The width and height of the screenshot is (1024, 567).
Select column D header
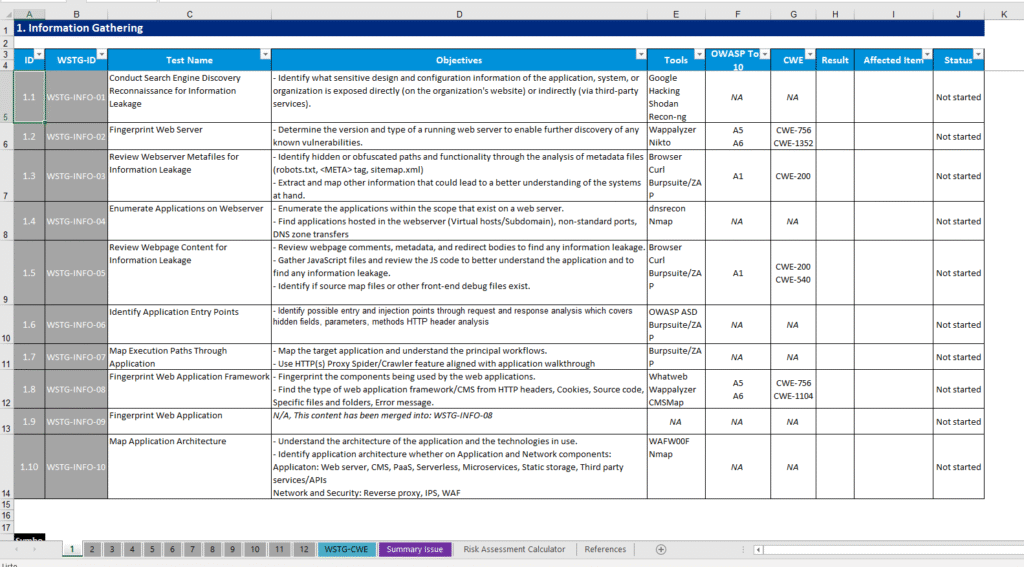pyautogui.click(x=458, y=14)
